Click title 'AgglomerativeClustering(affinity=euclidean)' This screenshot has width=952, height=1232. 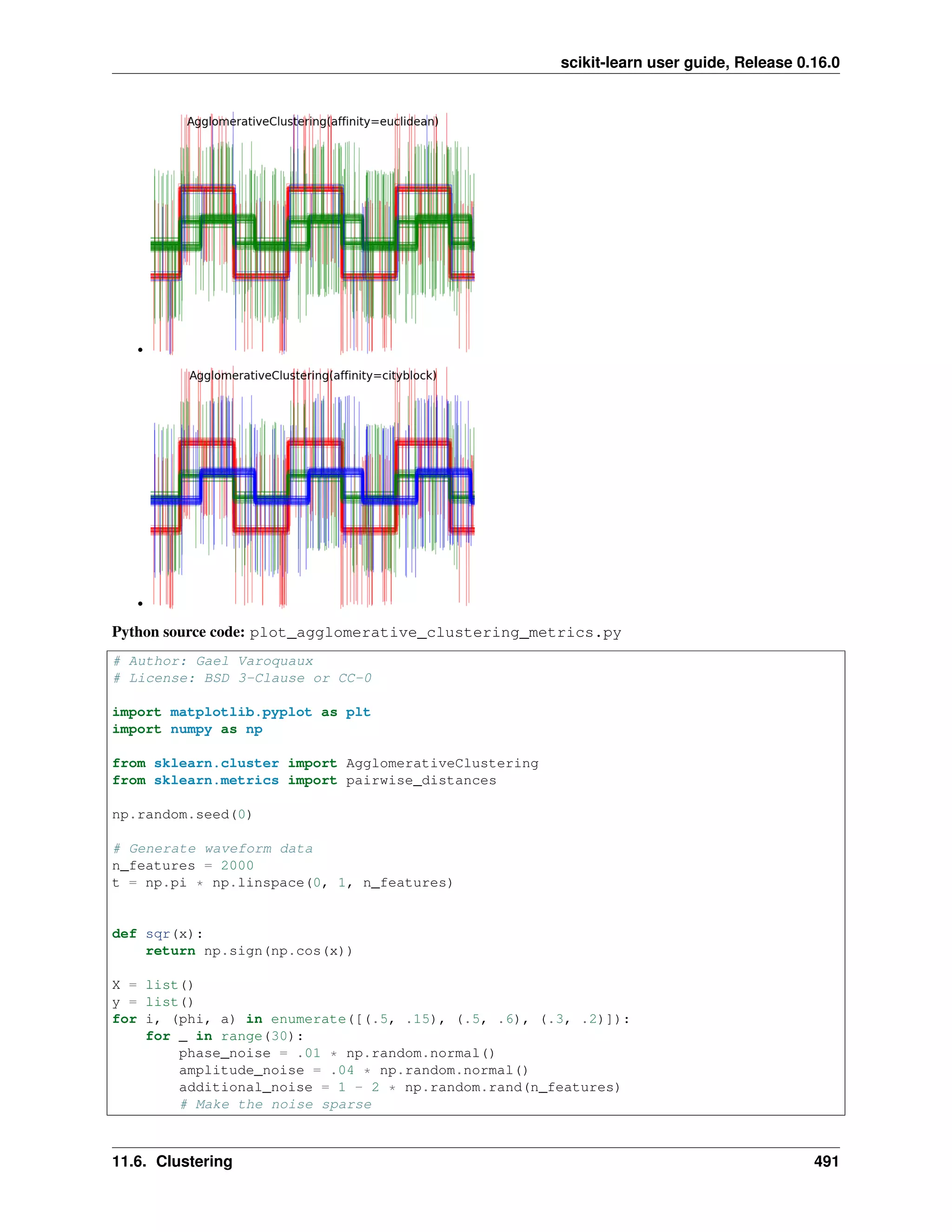pos(312,121)
